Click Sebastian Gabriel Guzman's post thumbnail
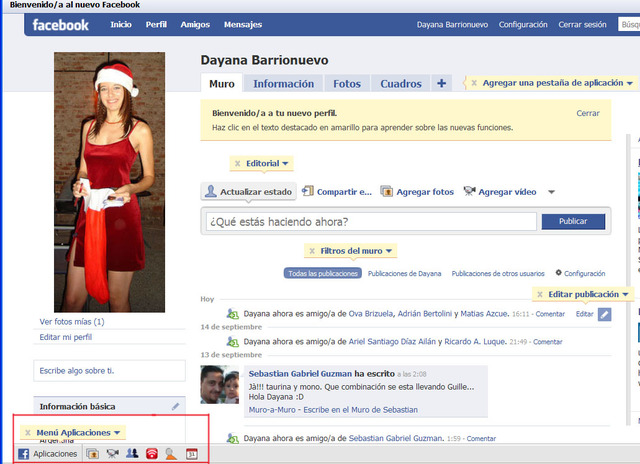Image resolution: width=640 pixels, height=464 pixels. tap(220, 384)
